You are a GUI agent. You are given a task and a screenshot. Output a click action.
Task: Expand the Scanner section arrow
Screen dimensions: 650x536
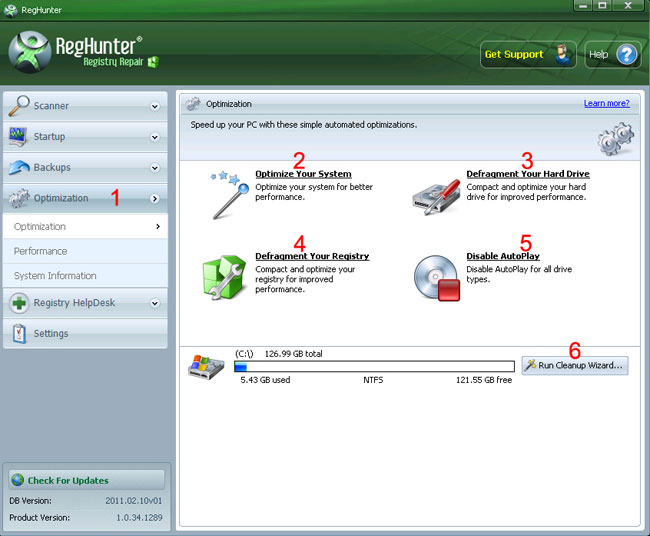(x=155, y=106)
